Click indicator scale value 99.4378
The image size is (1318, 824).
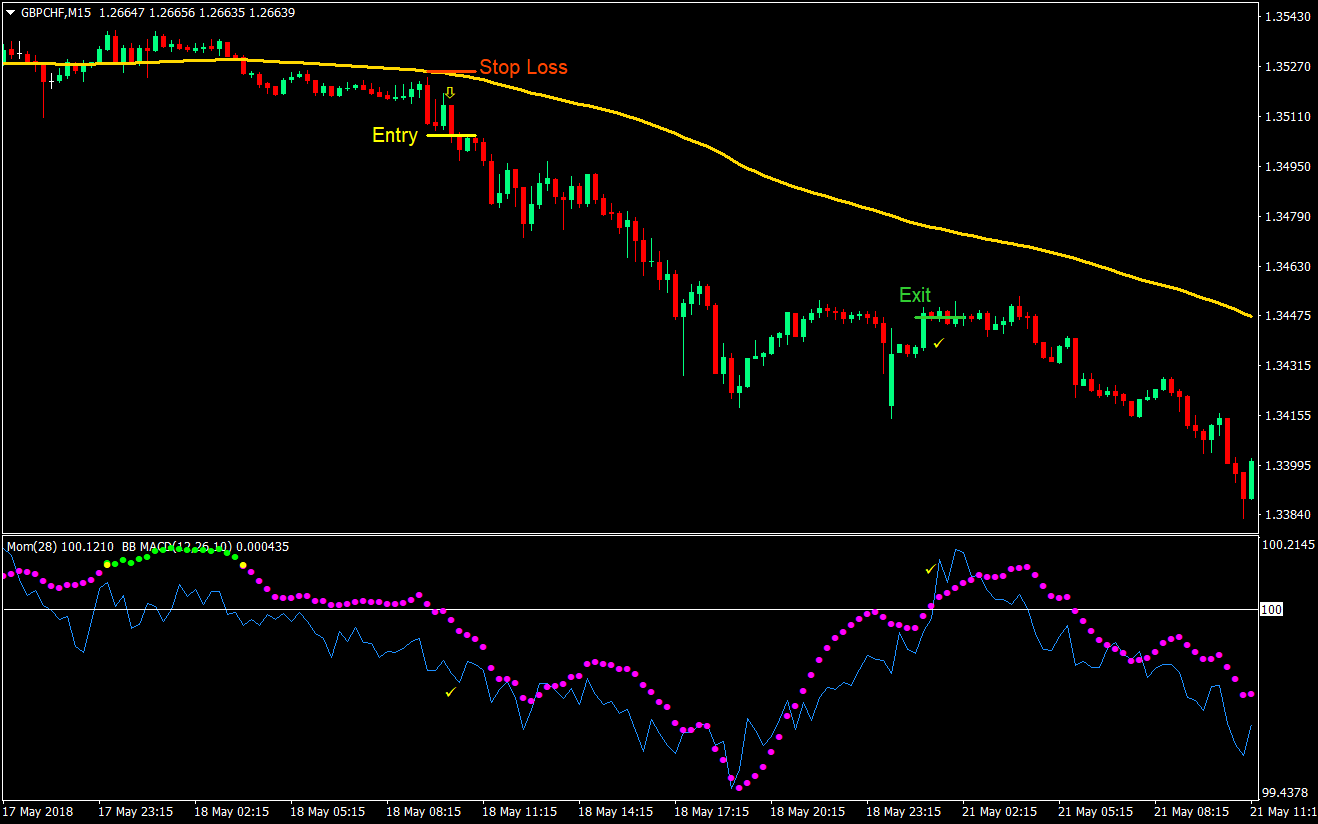1286,792
